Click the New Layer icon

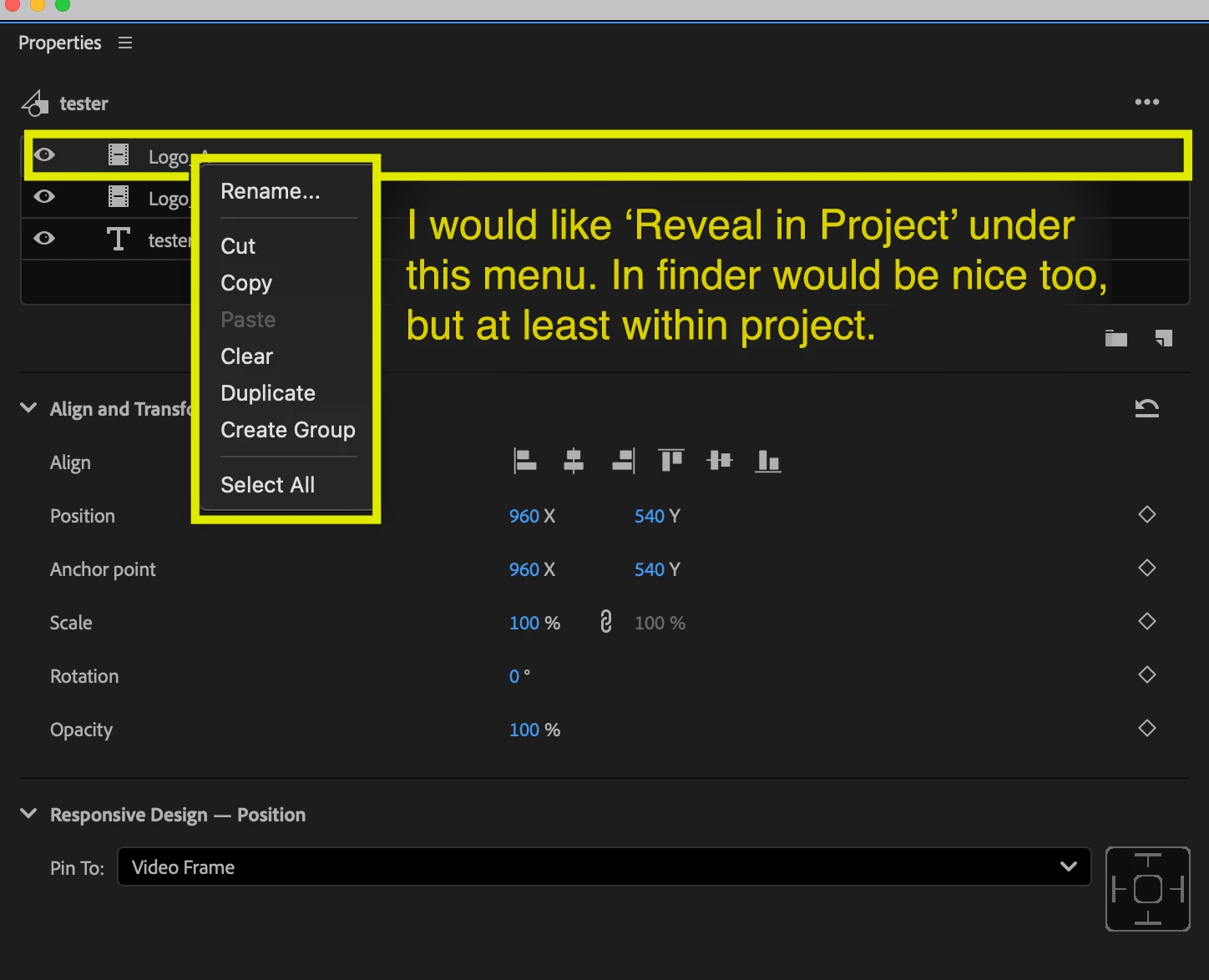pos(1164,338)
